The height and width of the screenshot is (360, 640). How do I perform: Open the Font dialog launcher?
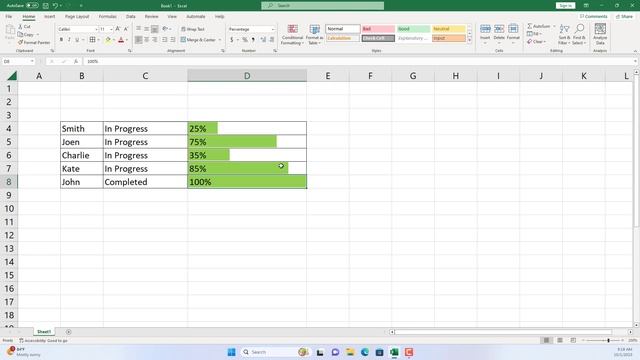(x=130, y=51)
